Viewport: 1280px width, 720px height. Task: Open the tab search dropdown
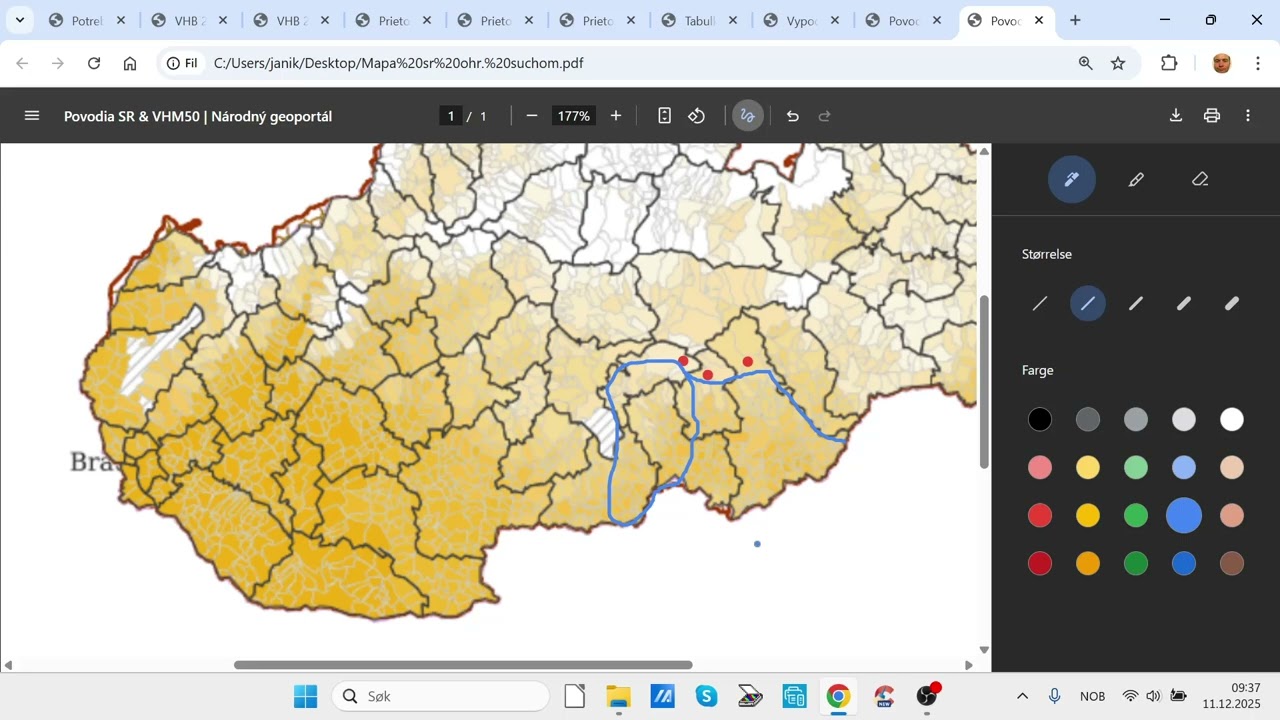point(19,20)
